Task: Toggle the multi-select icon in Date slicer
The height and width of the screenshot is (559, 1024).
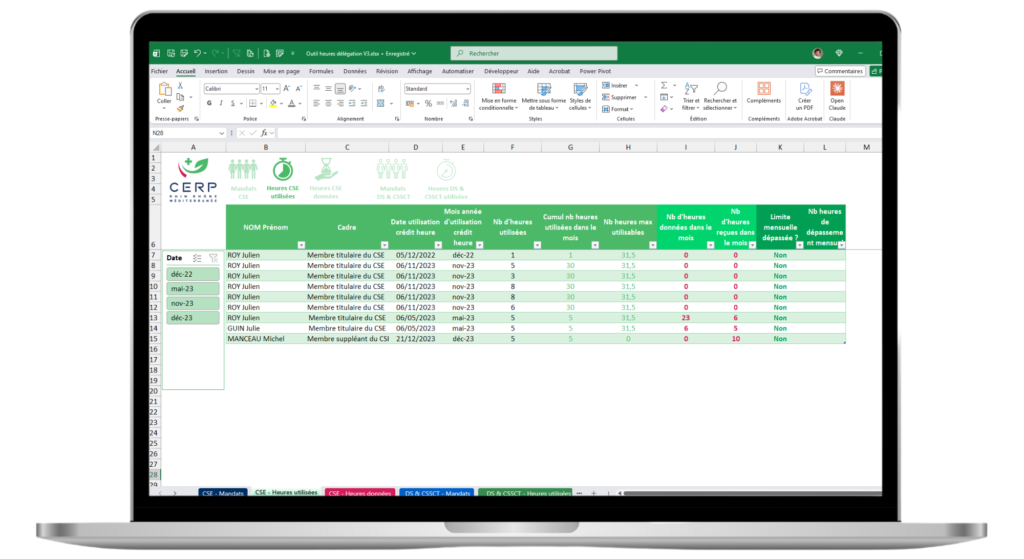Action: click(x=197, y=257)
